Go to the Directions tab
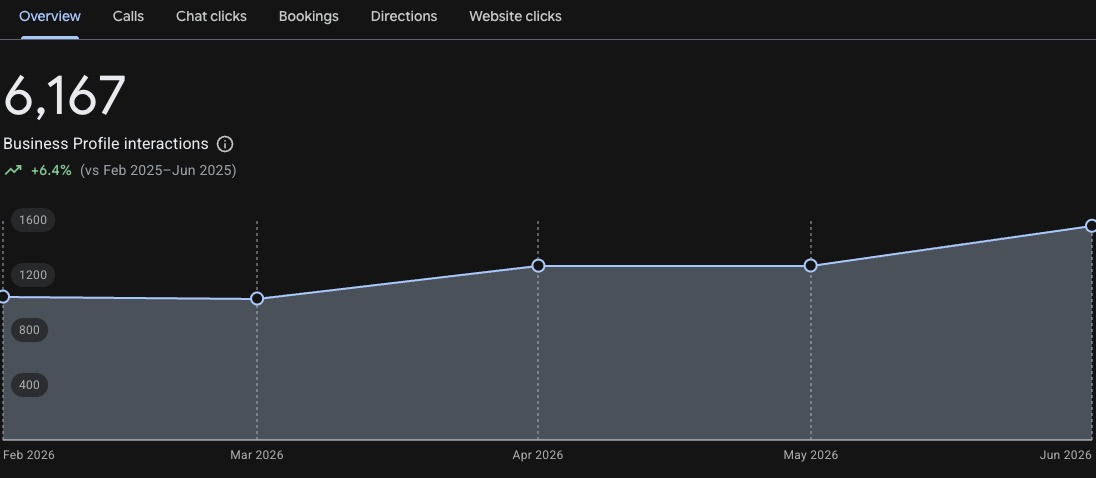 (x=404, y=16)
